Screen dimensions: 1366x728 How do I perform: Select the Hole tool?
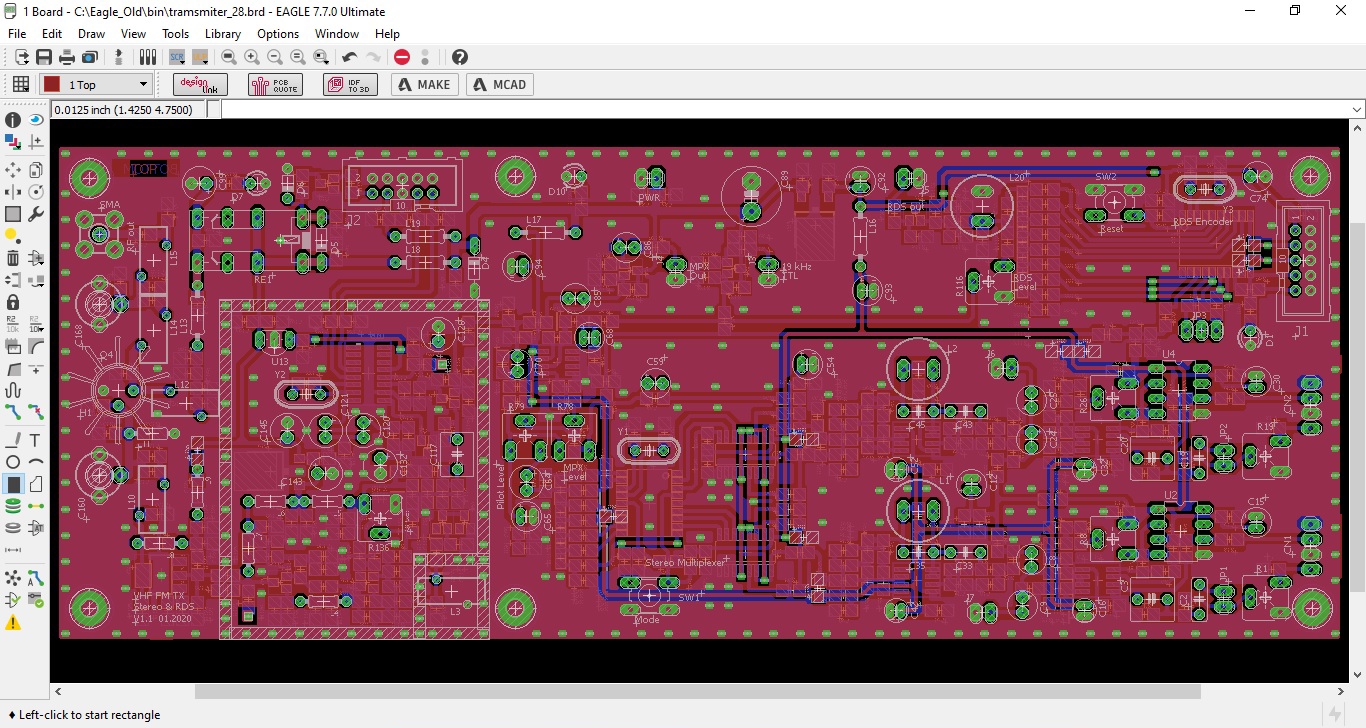(x=13, y=528)
